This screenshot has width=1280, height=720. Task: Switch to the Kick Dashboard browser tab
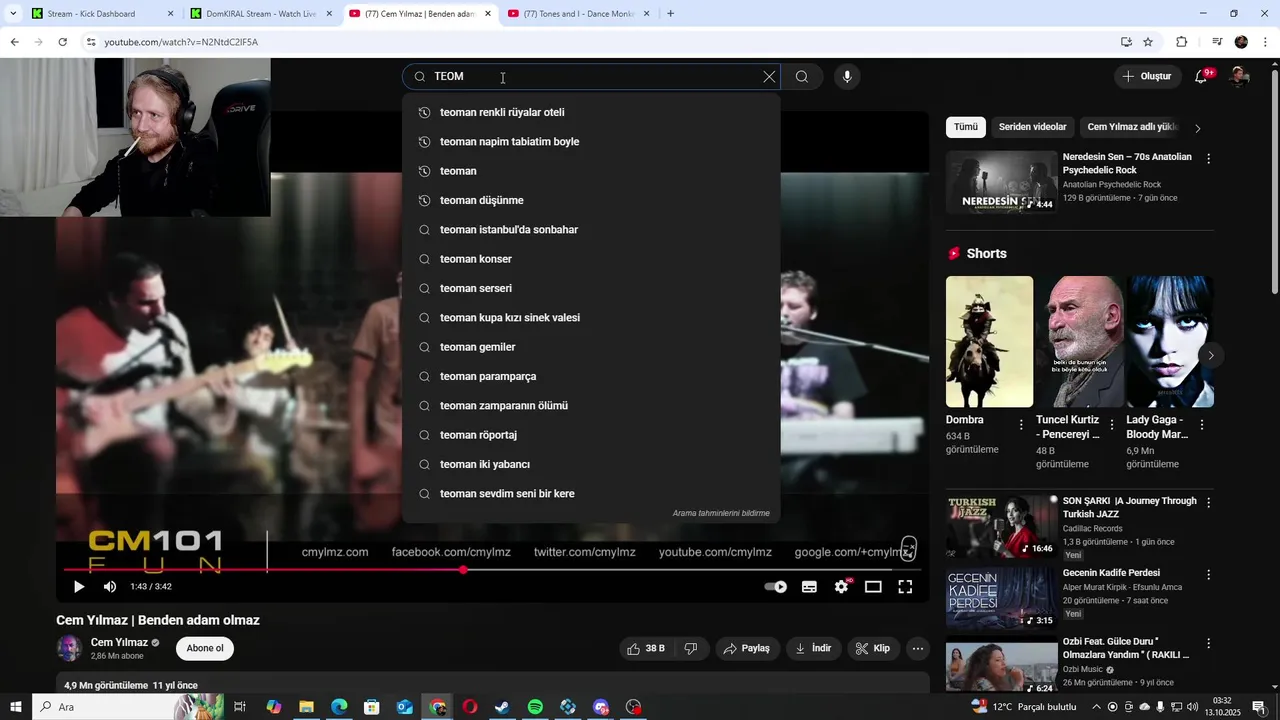pyautogui.click(x=101, y=14)
